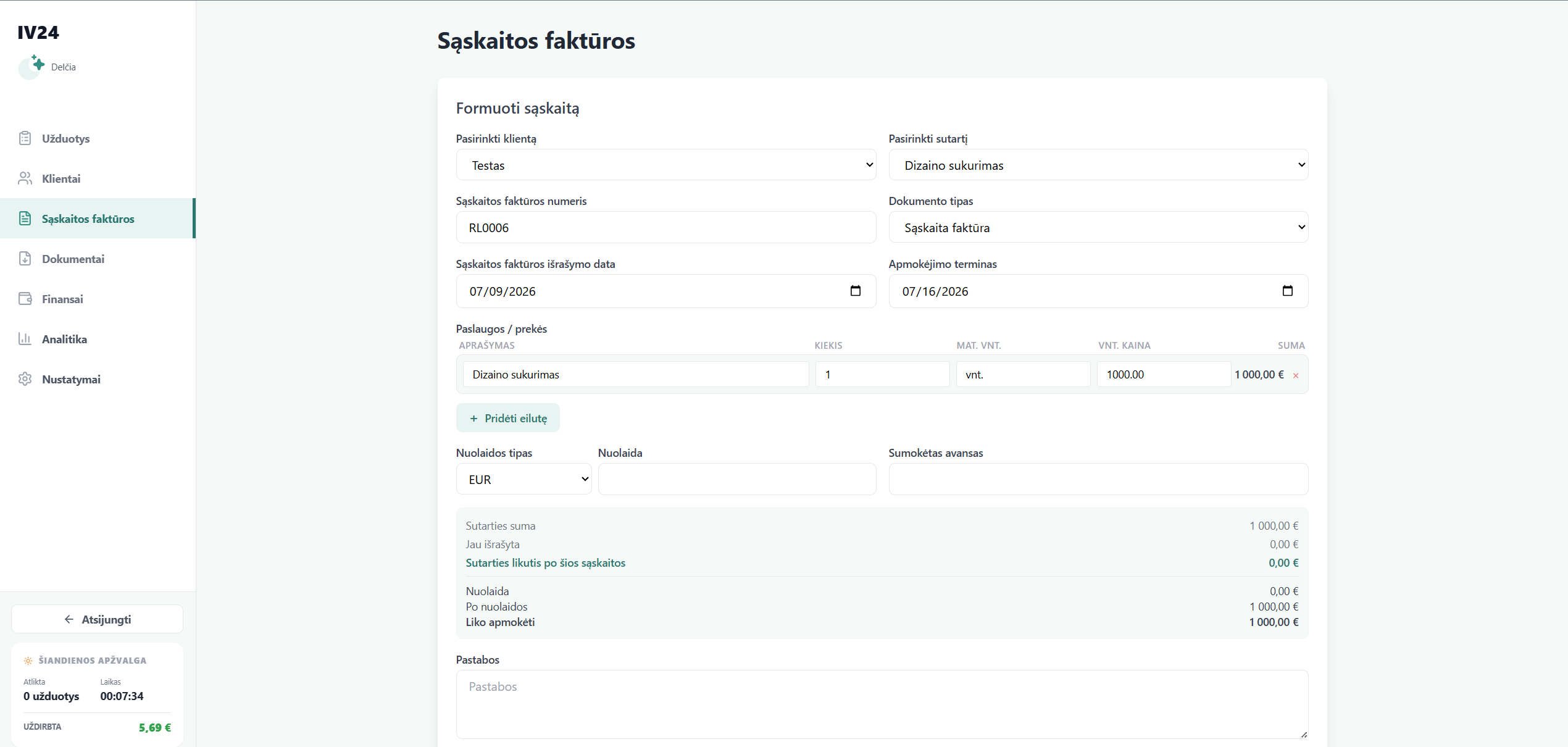
Task: Open the Finansai wallet icon
Action: point(25,299)
